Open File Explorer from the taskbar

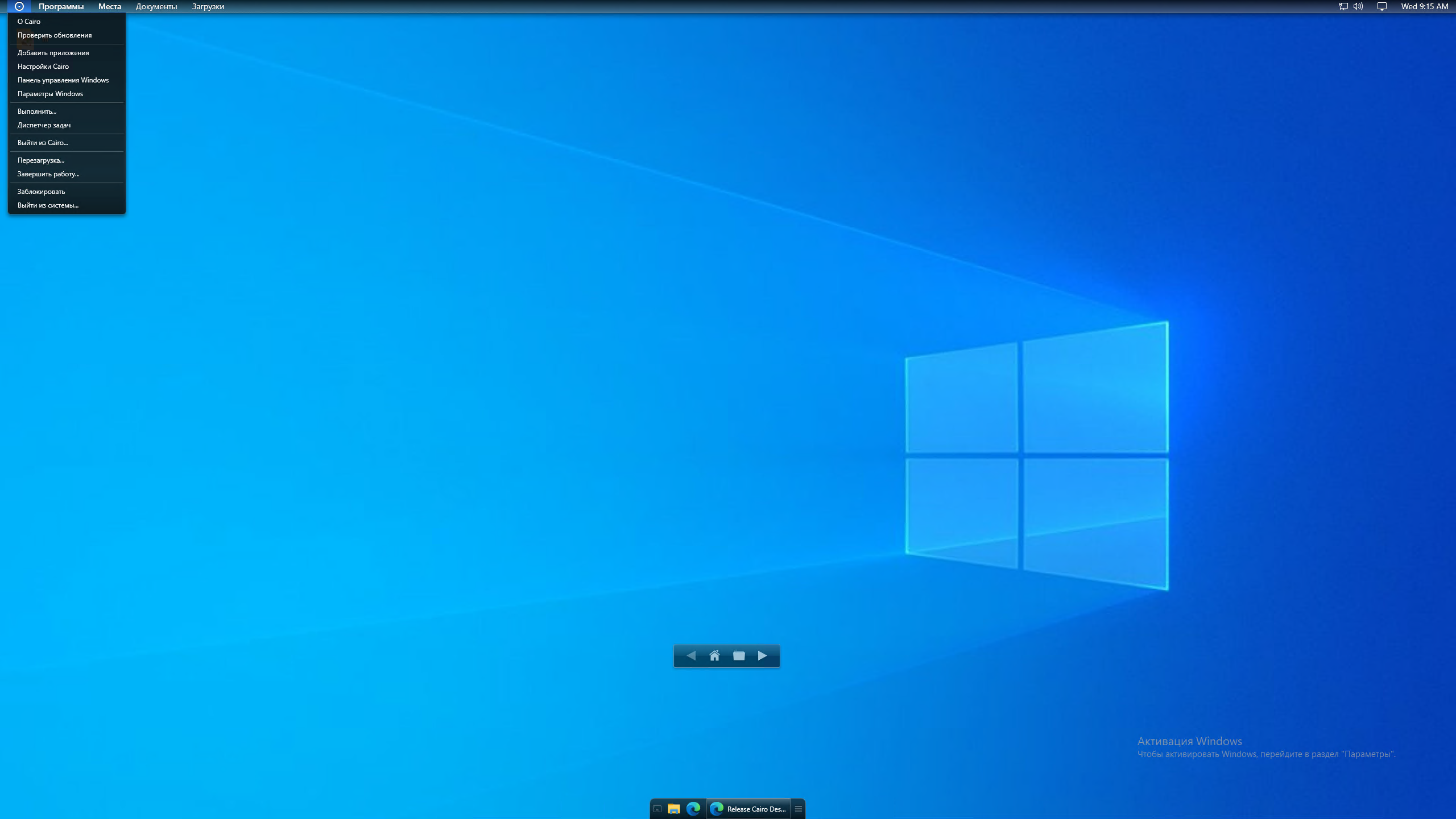(674, 809)
